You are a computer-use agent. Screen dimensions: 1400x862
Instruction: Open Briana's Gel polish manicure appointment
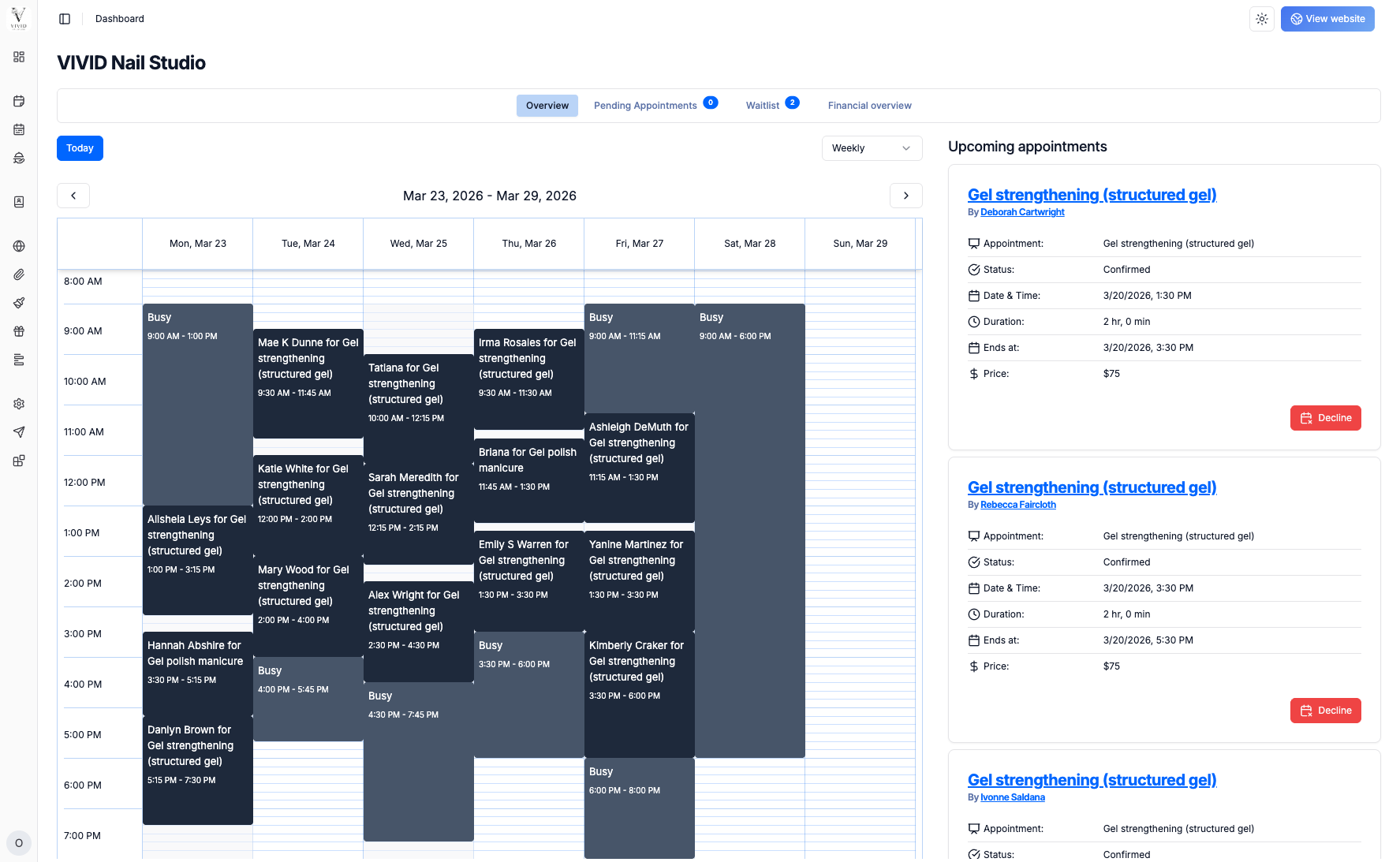(x=529, y=480)
